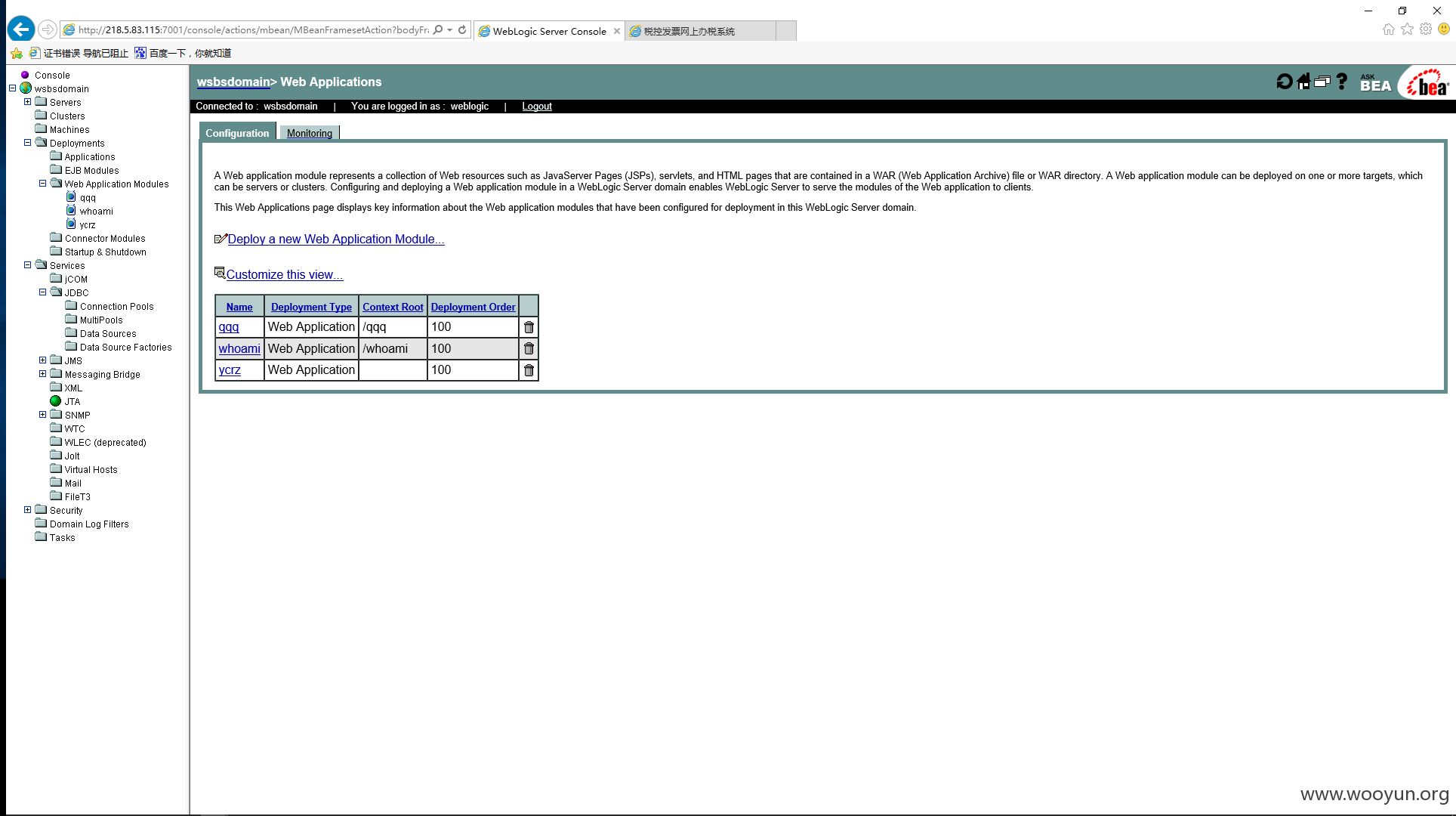Viewport: 1456px width, 816px height.
Task: Open address bar autocomplete dropdown arrow
Action: [450, 29]
